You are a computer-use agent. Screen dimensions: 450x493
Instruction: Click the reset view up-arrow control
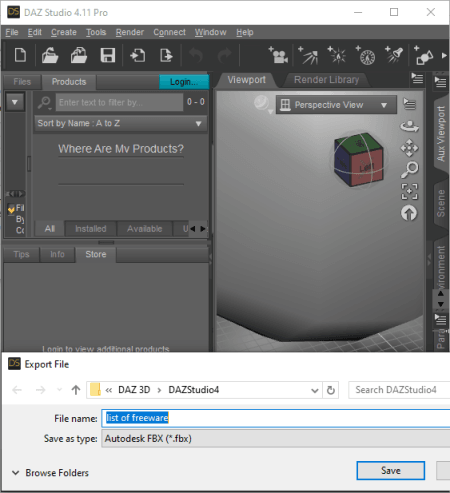pos(409,213)
